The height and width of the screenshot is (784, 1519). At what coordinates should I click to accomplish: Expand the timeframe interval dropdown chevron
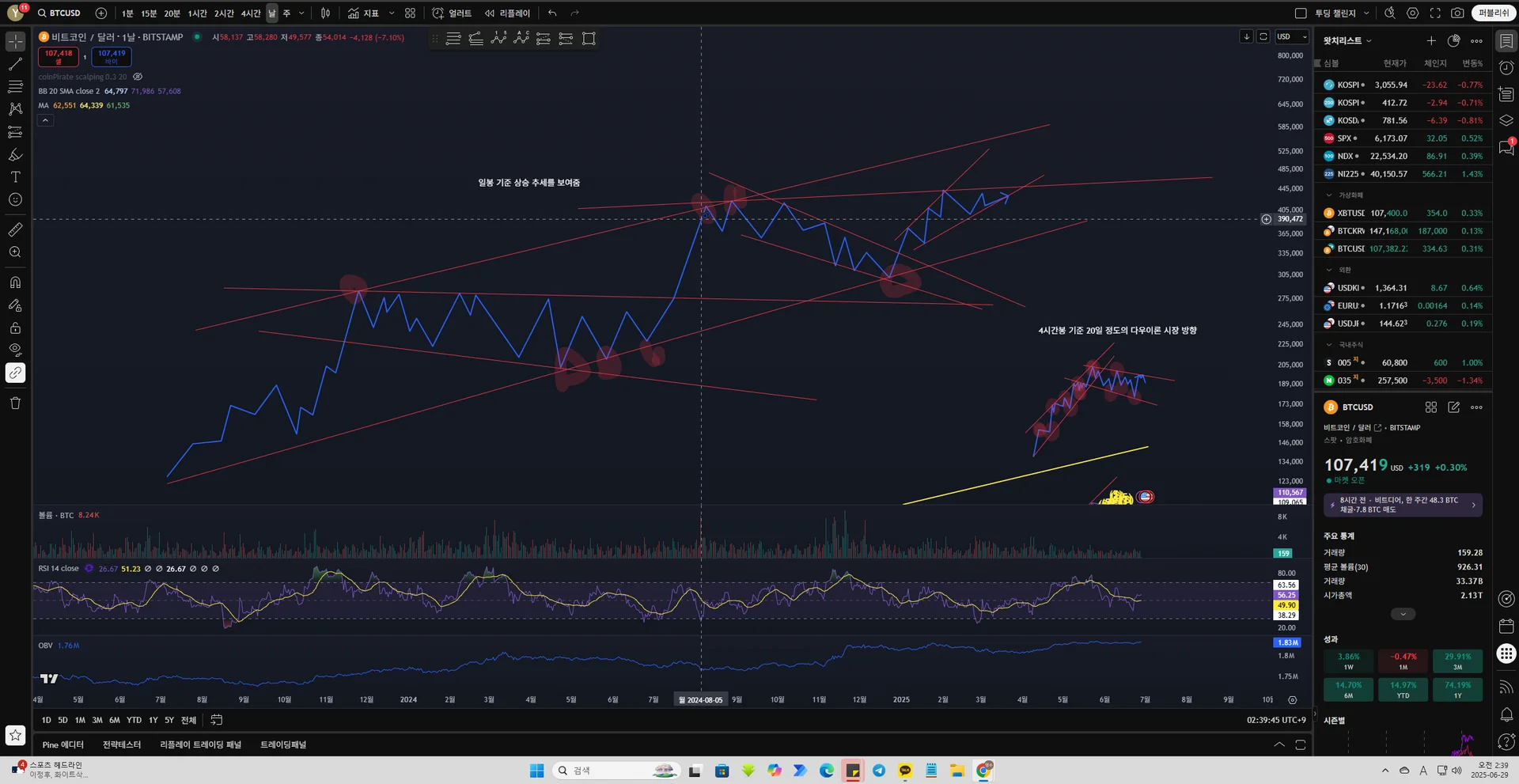coord(301,13)
